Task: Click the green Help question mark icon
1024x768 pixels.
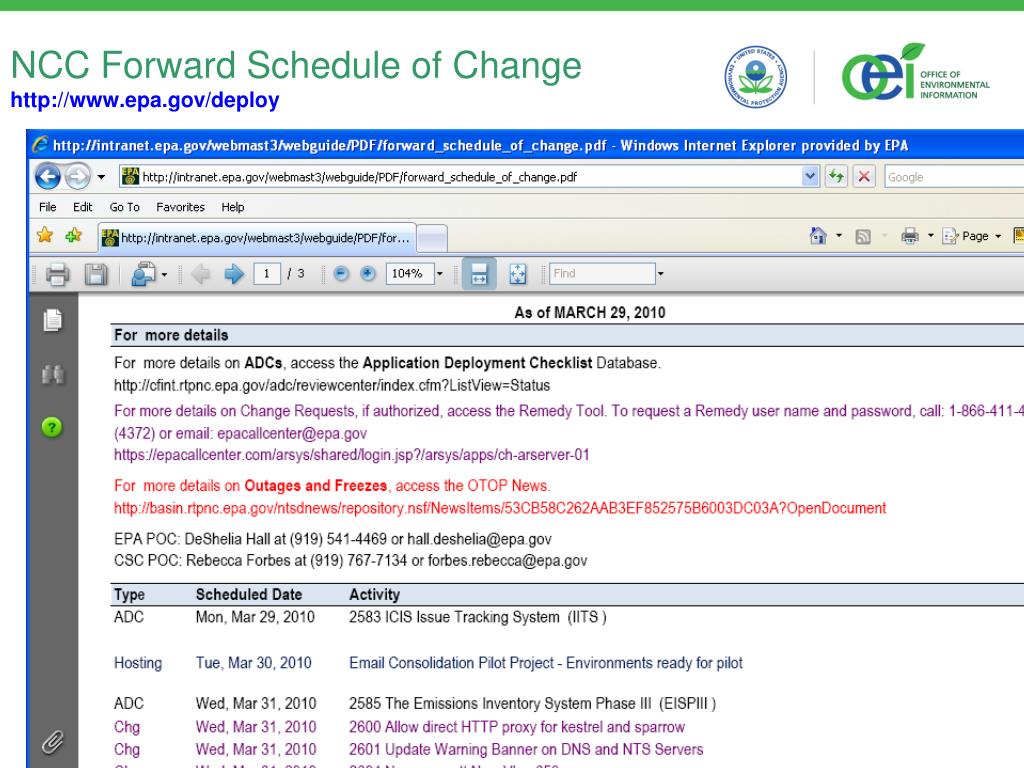Action: 52,428
